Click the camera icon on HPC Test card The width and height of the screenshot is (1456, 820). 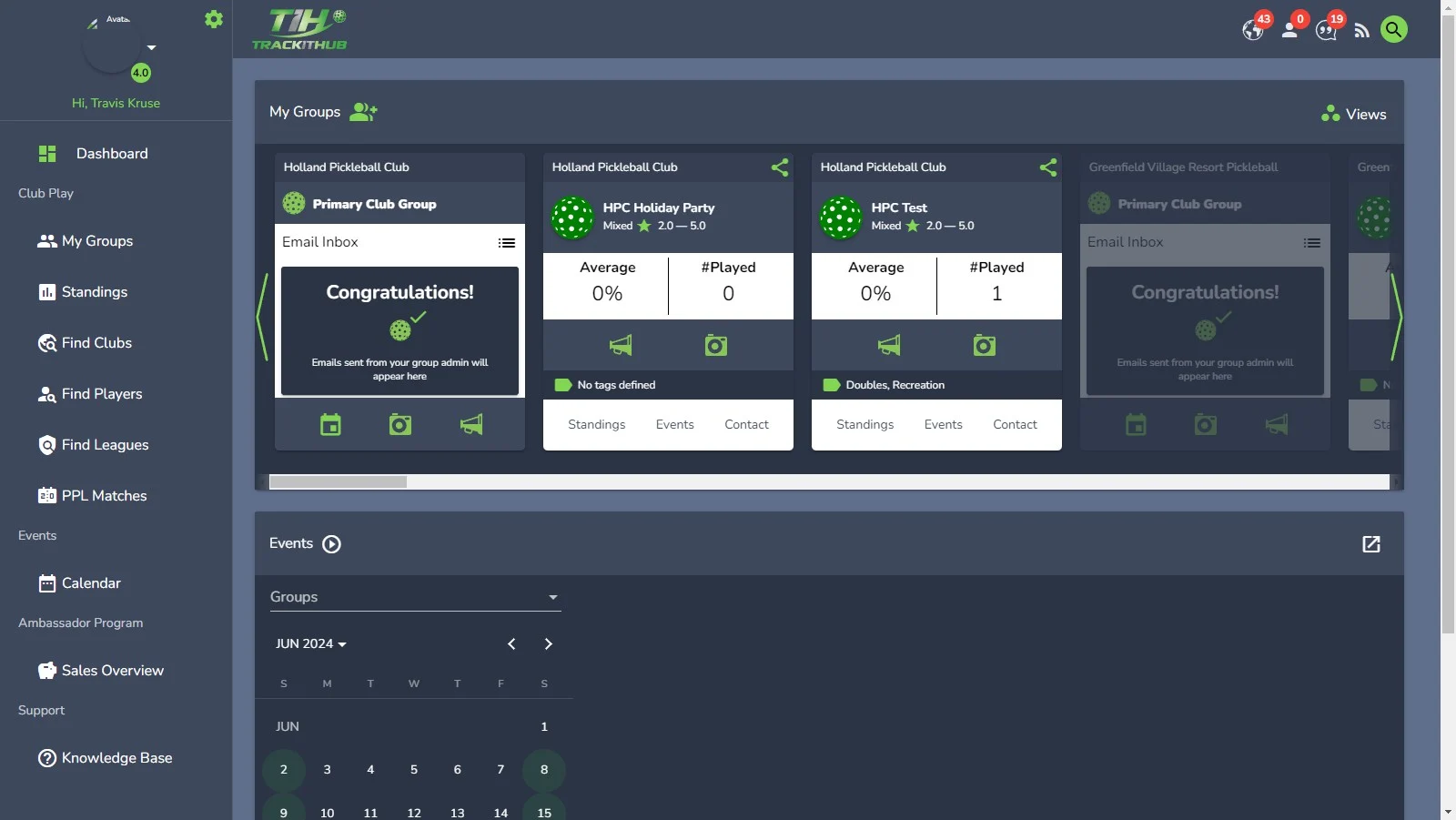click(985, 345)
